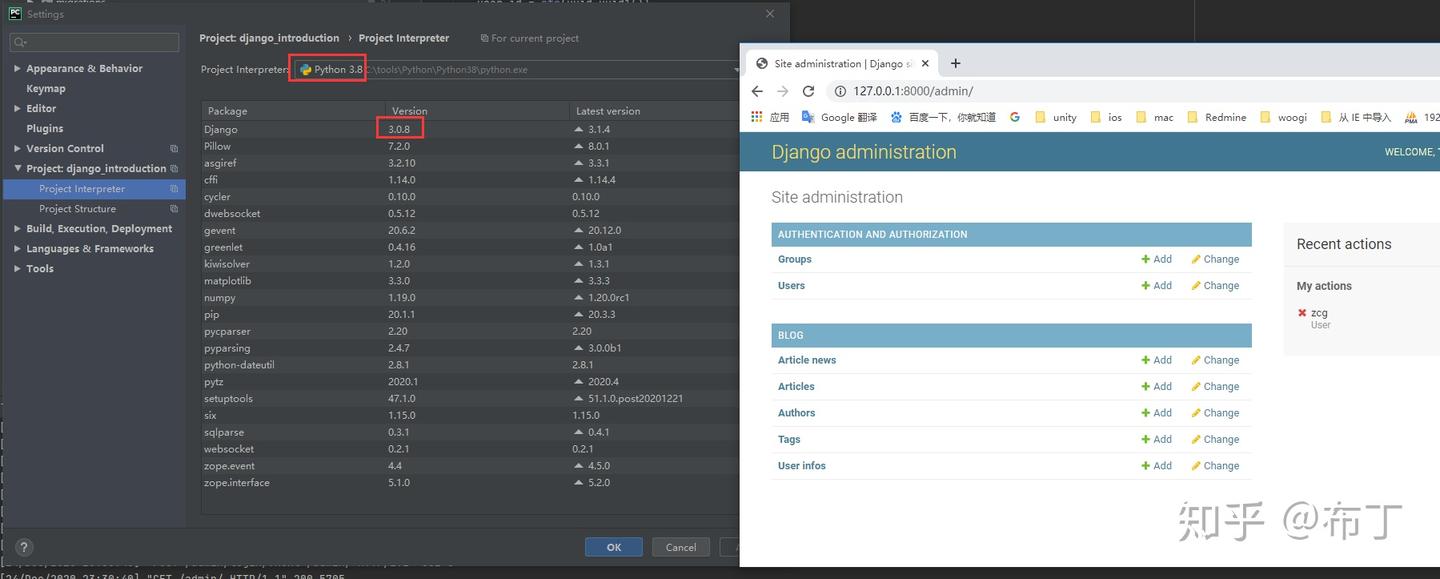The width and height of the screenshot is (1440, 579).
Task: Select the setuptools package row
Action: click(470, 399)
